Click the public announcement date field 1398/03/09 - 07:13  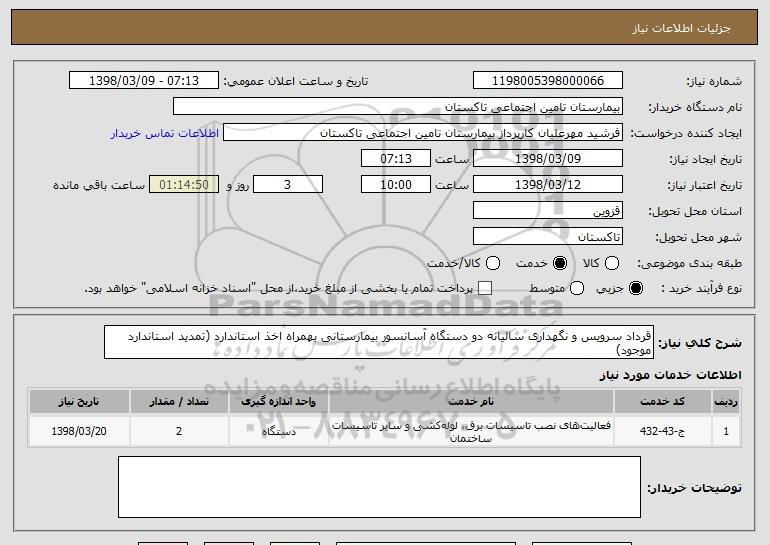144,81
